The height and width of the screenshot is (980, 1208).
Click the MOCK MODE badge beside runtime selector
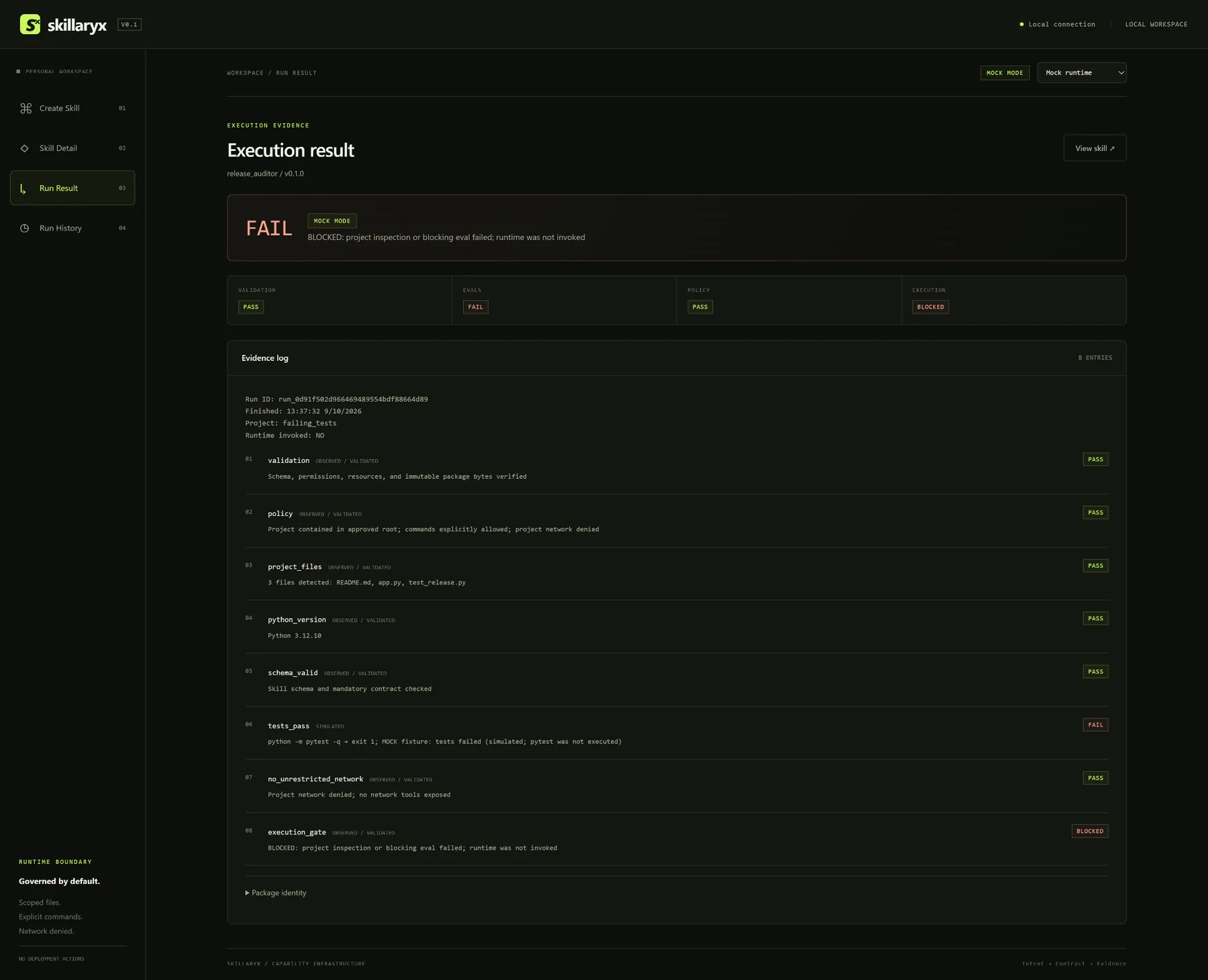(x=1005, y=72)
